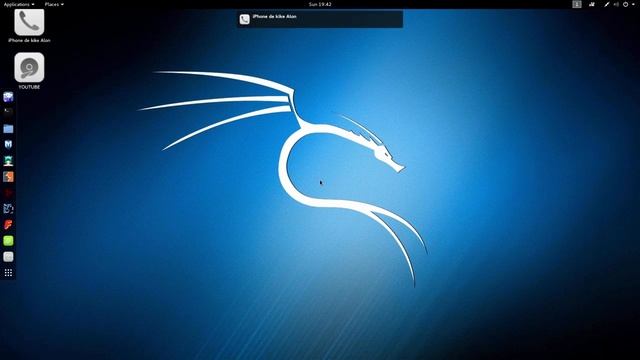The height and width of the screenshot is (360, 640).
Task: Launch BeEF from the dock
Action: (x=8, y=209)
